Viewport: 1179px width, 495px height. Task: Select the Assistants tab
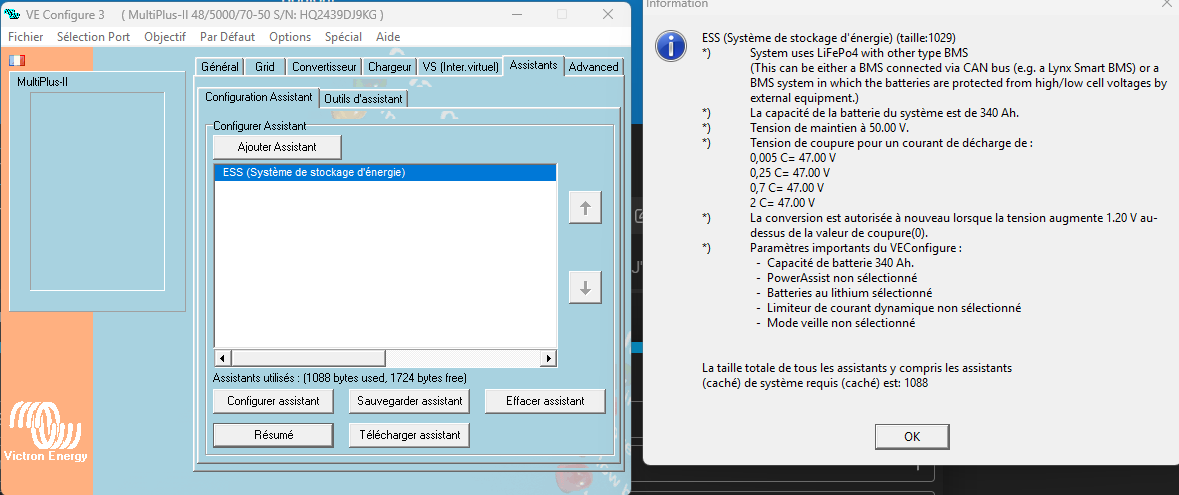(x=533, y=65)
